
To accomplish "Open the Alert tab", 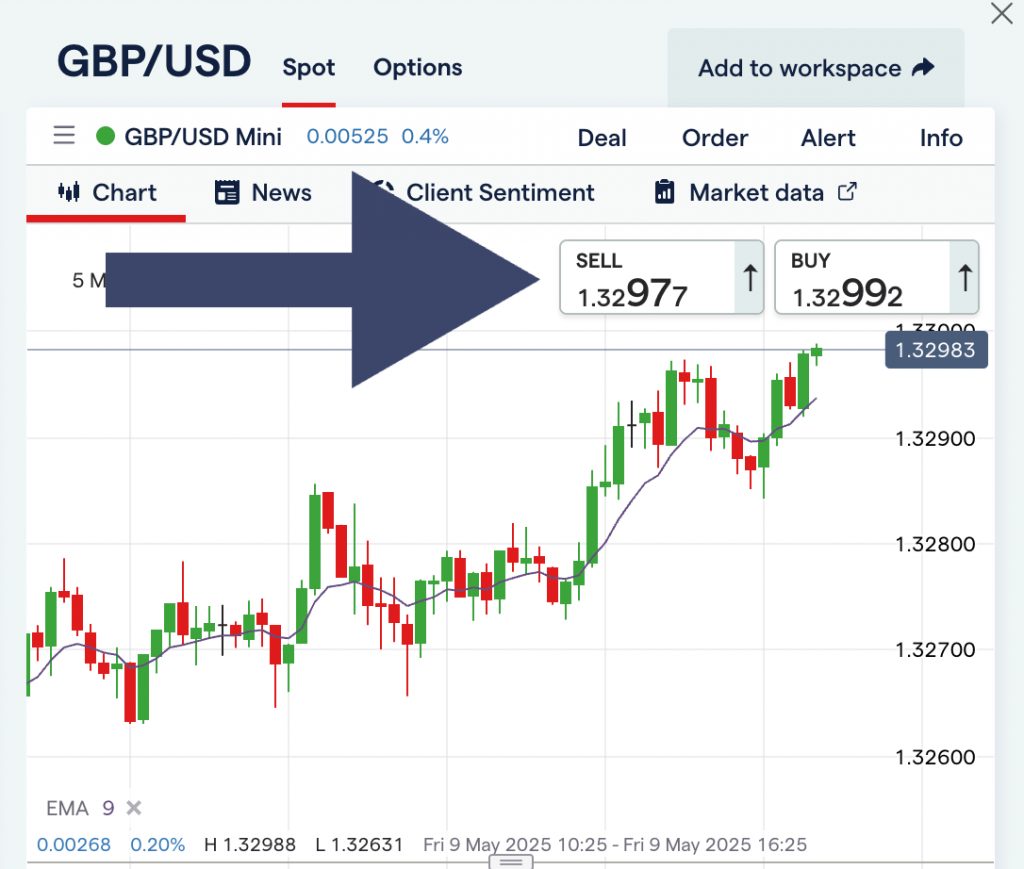I will (828, 138).
